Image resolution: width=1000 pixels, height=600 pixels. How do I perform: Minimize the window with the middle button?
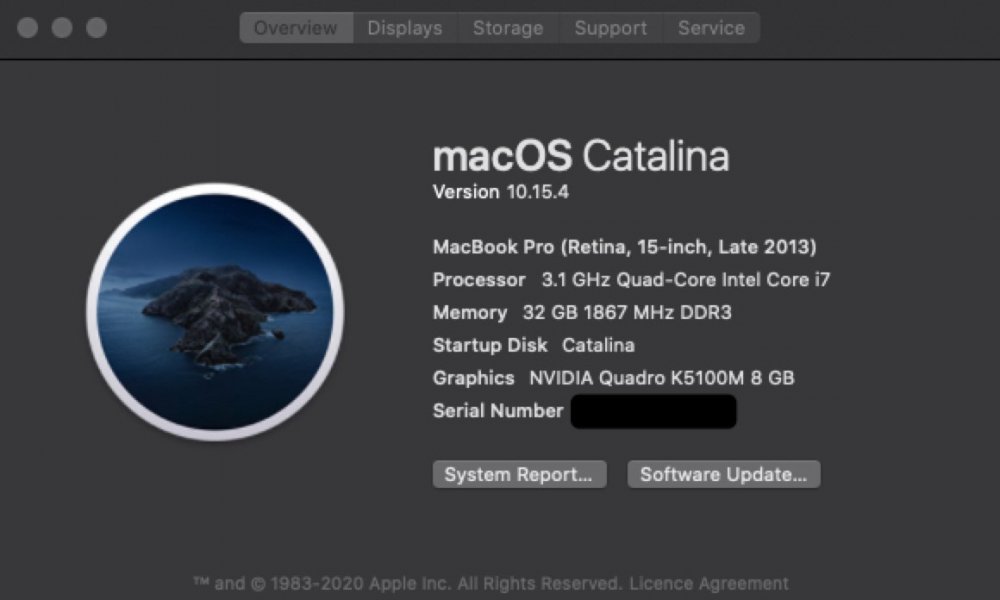point(62,28)
